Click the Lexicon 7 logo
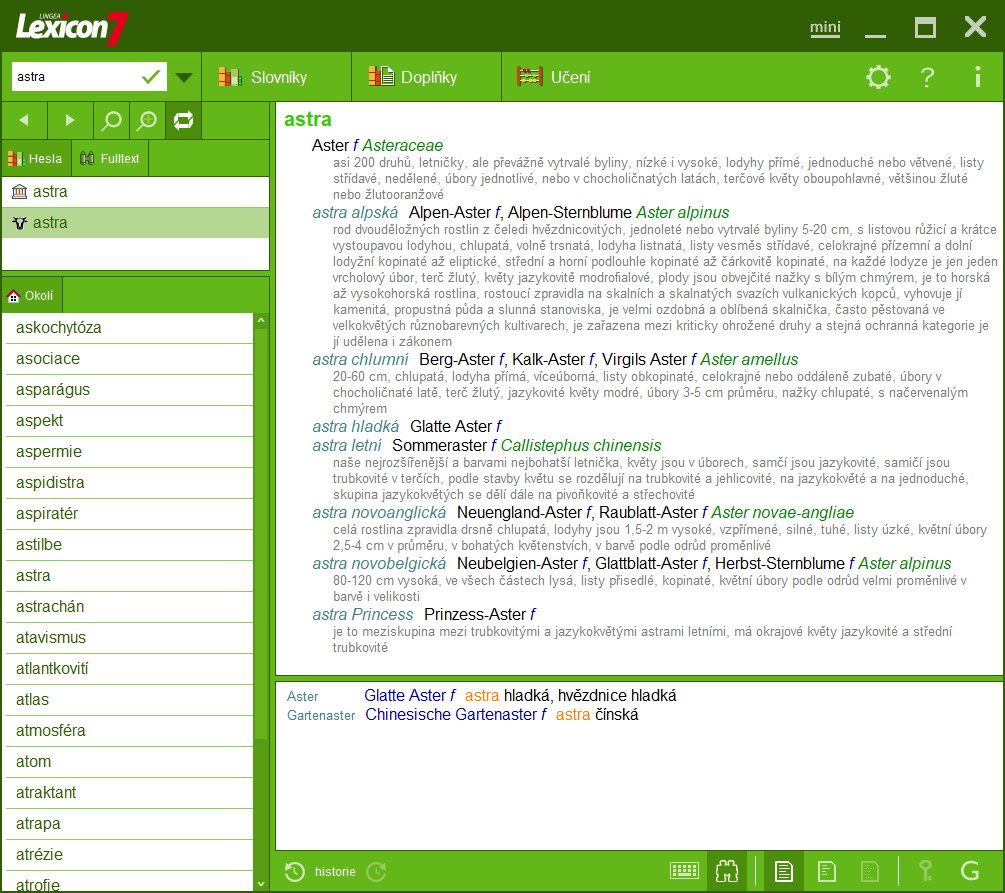 click(72, 28)
